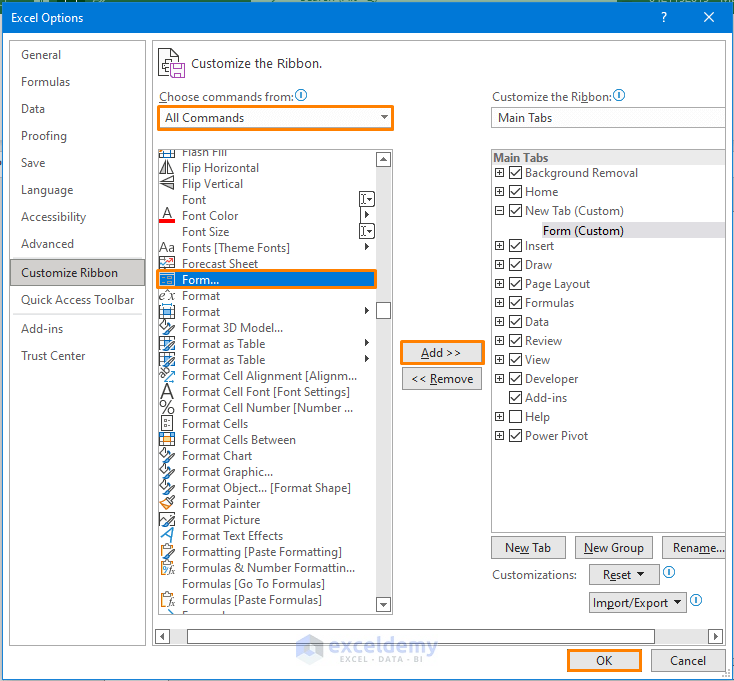Click the Format Object [Format Shape] icon
This screenshot has width=734, height=681.
pyautogui.click(x=167, y=487)
